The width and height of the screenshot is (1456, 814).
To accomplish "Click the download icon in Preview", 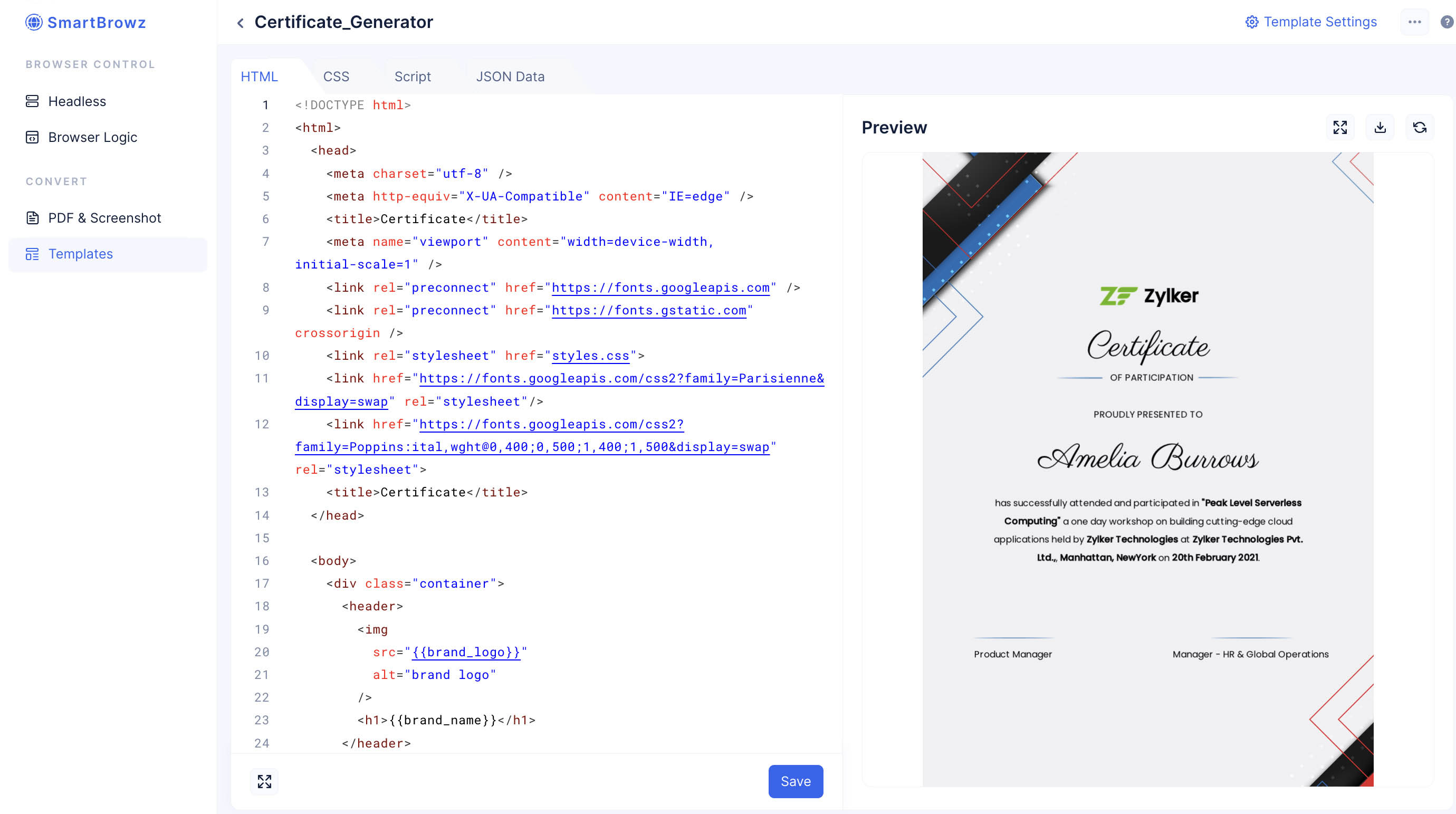I will [1380, 127].
